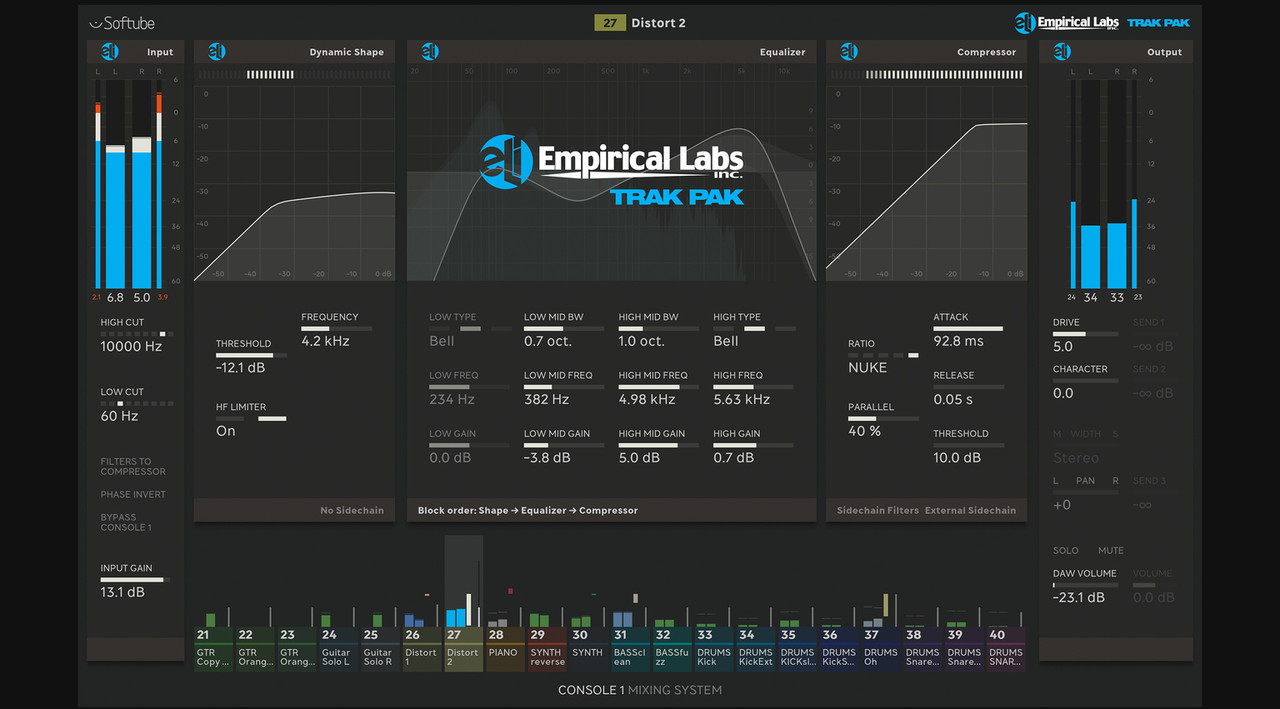Click the Compressor section logo icon
The image size is (1280, 709).
849,52
